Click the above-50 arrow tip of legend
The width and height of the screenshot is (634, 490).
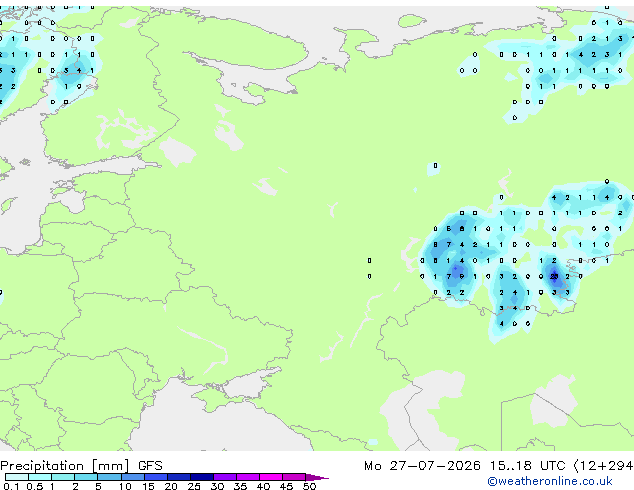pyautogui.click(x=317, y=477)
